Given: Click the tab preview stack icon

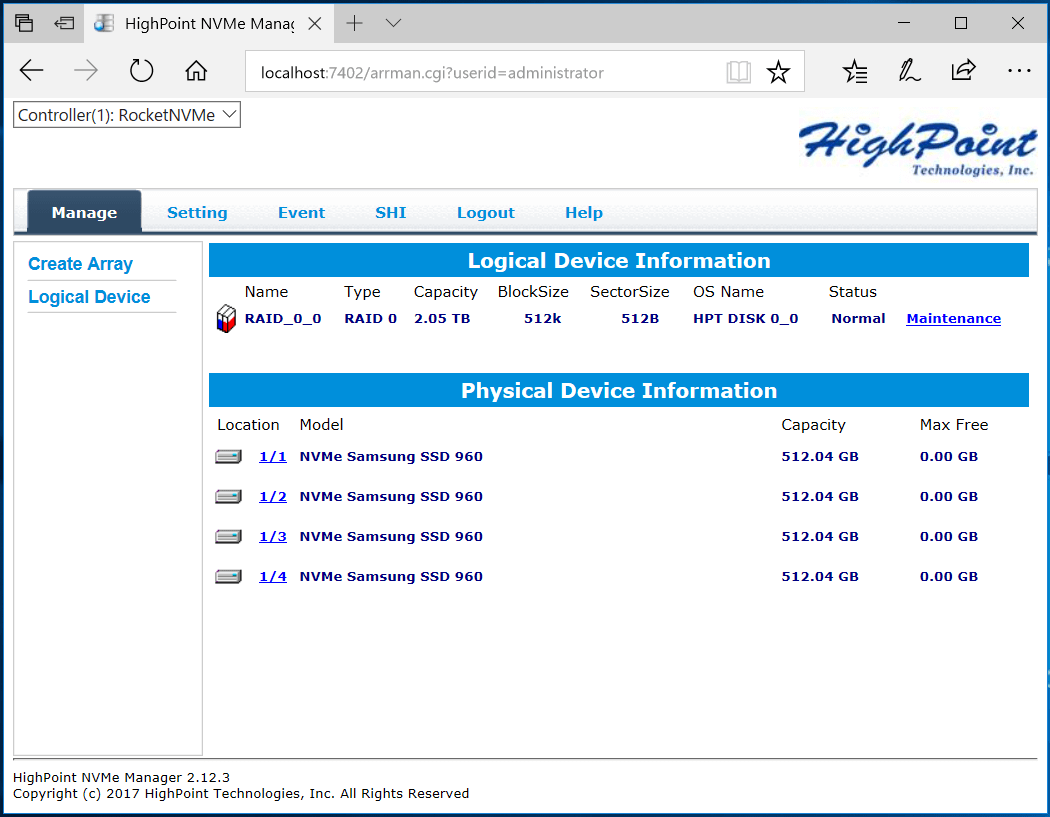Looking at the screenshot, I should coord(24,23).
